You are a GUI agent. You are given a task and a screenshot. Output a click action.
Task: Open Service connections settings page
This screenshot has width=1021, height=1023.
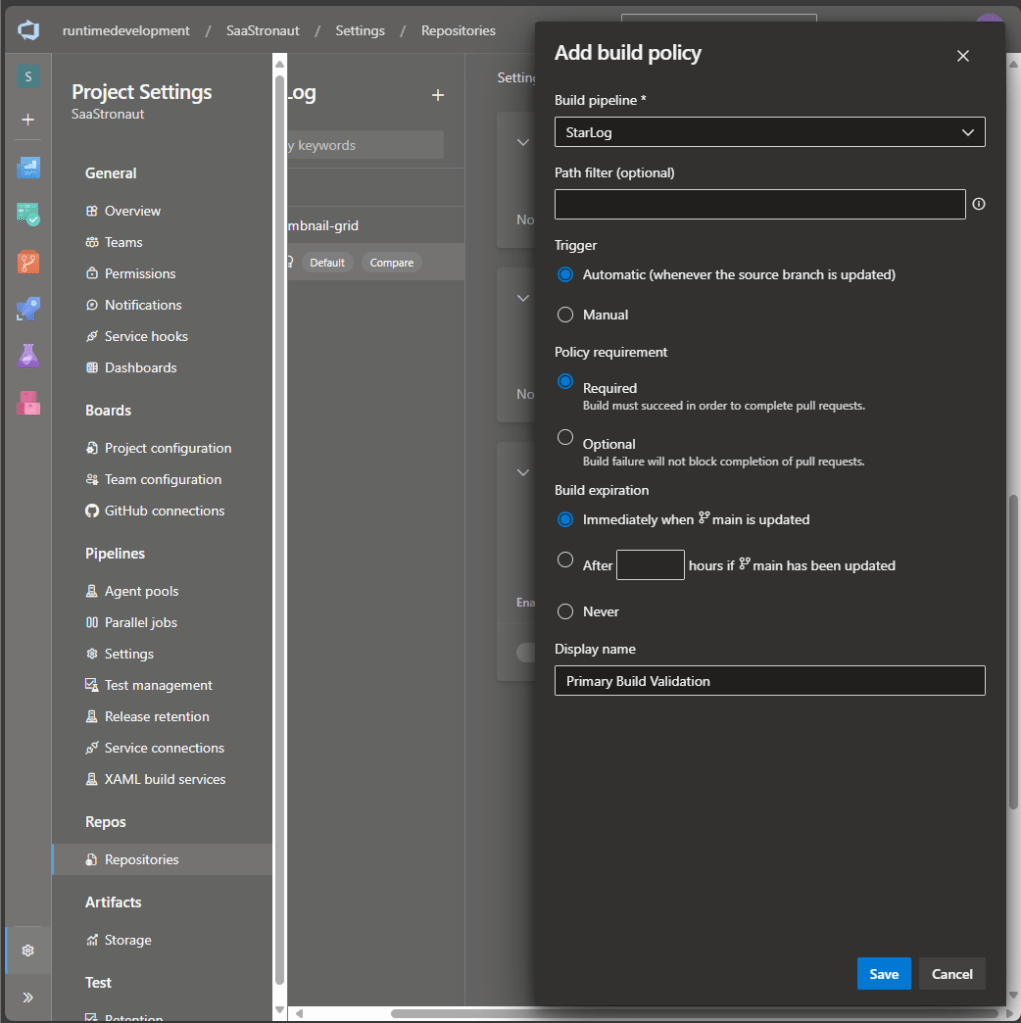click(164, 748)
